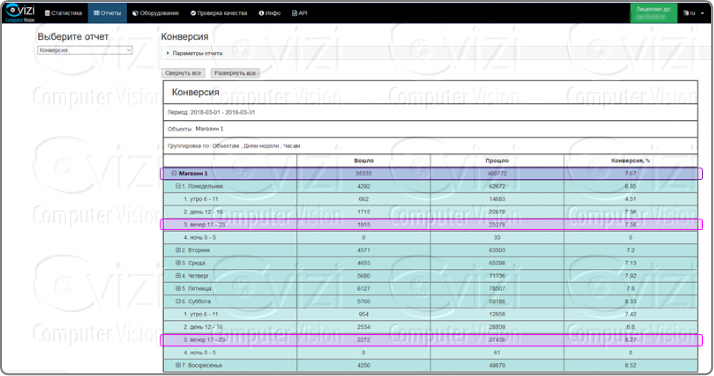Viewport: 714px width, 376px height.
Task: Expand the Воскресенье row
Action: (178, 365)
